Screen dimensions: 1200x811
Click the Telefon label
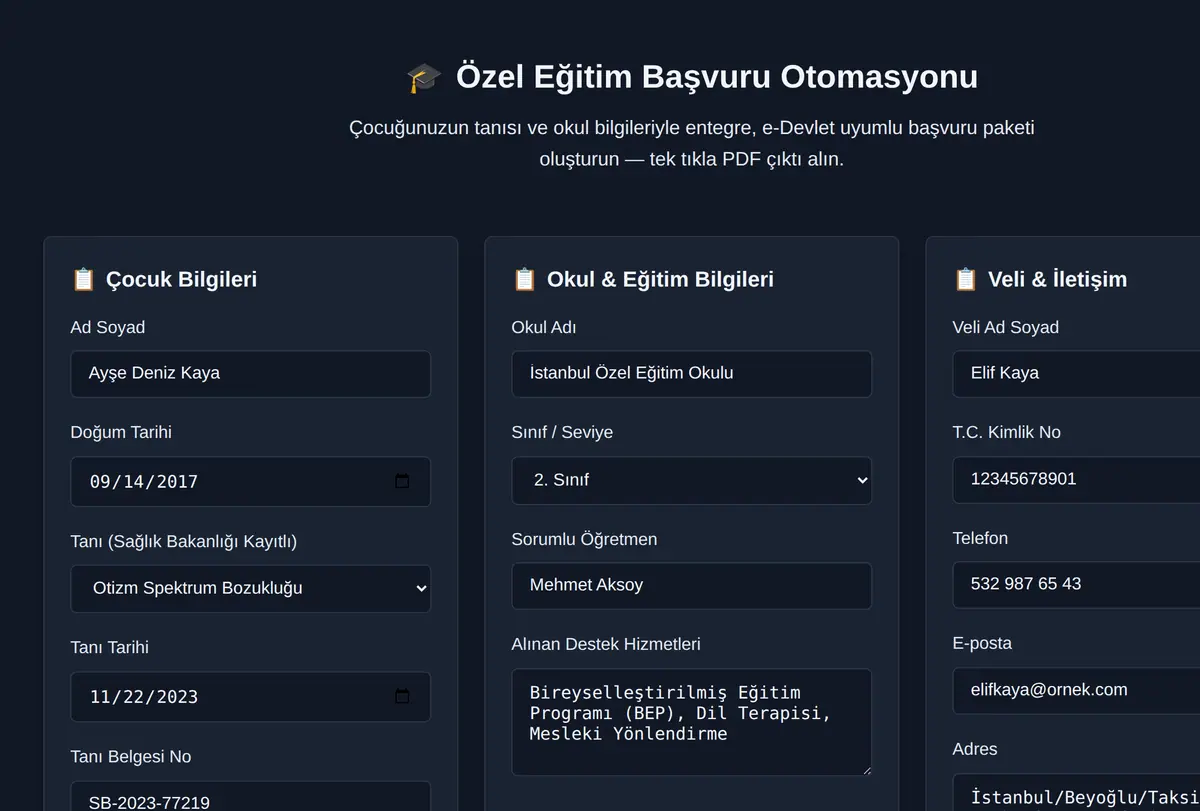coord(981,538)
